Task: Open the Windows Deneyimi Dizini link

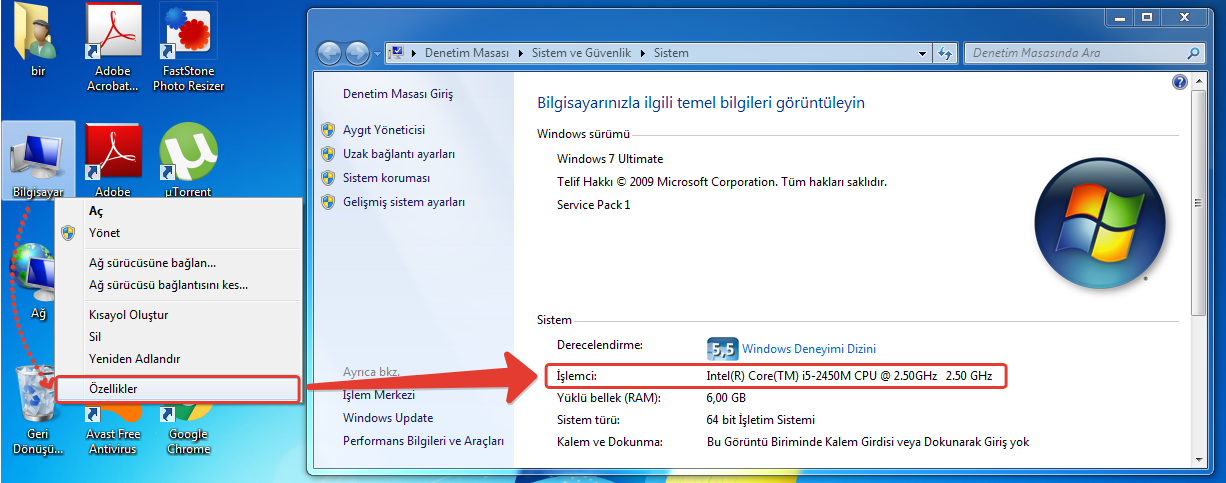Action: click(808, 349)
